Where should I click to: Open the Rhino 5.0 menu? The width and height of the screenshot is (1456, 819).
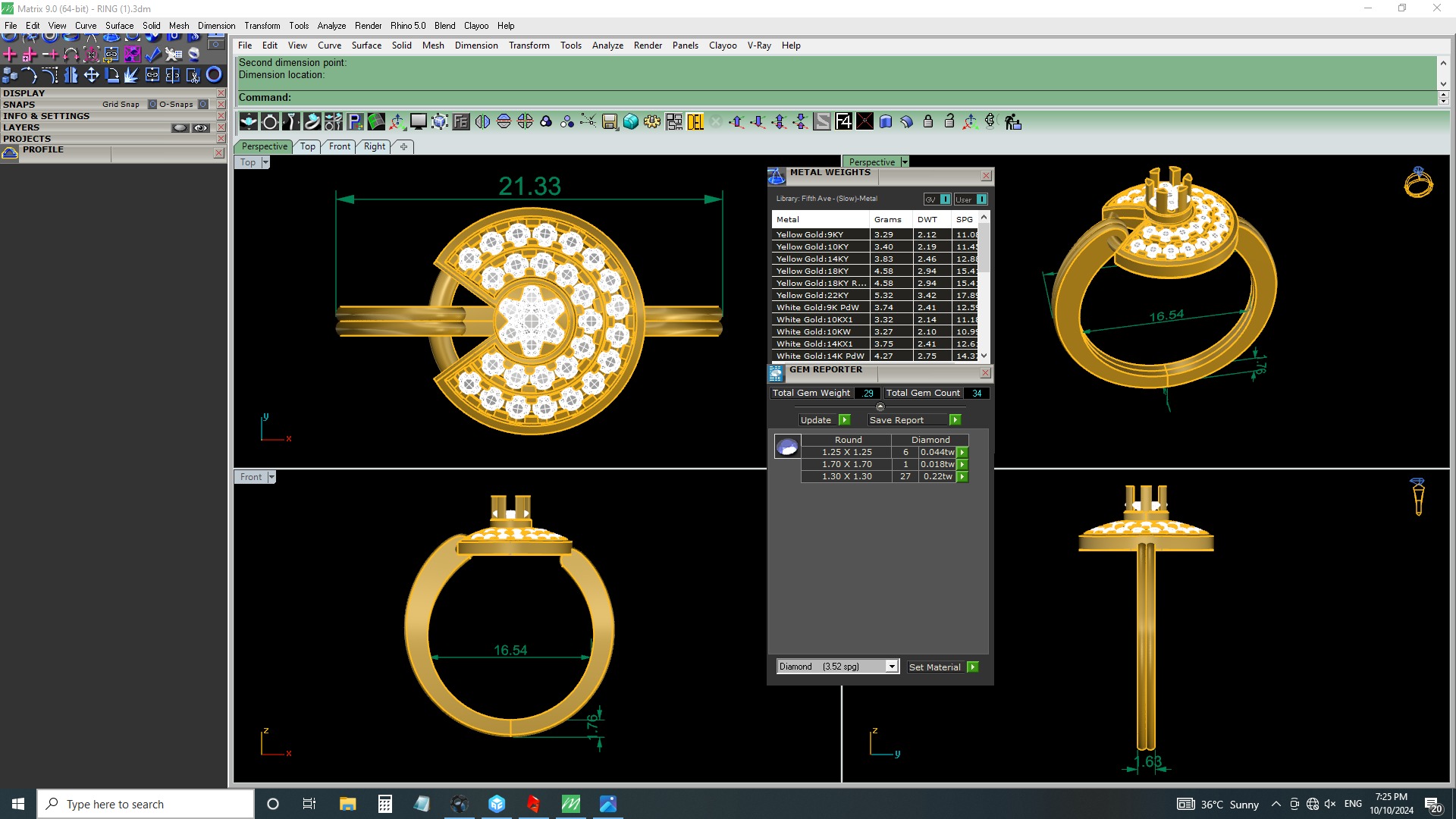tap(408, 26)
